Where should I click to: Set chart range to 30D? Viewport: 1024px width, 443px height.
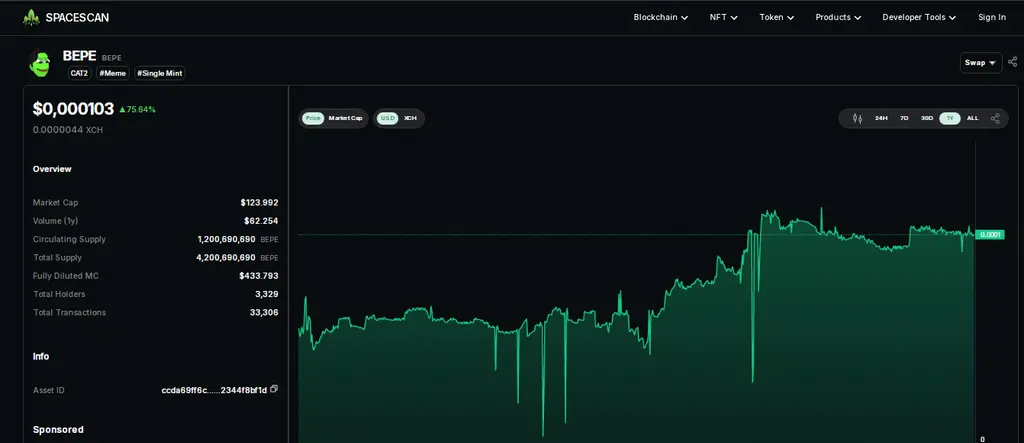pyautogui.click(x=927, y=118)
